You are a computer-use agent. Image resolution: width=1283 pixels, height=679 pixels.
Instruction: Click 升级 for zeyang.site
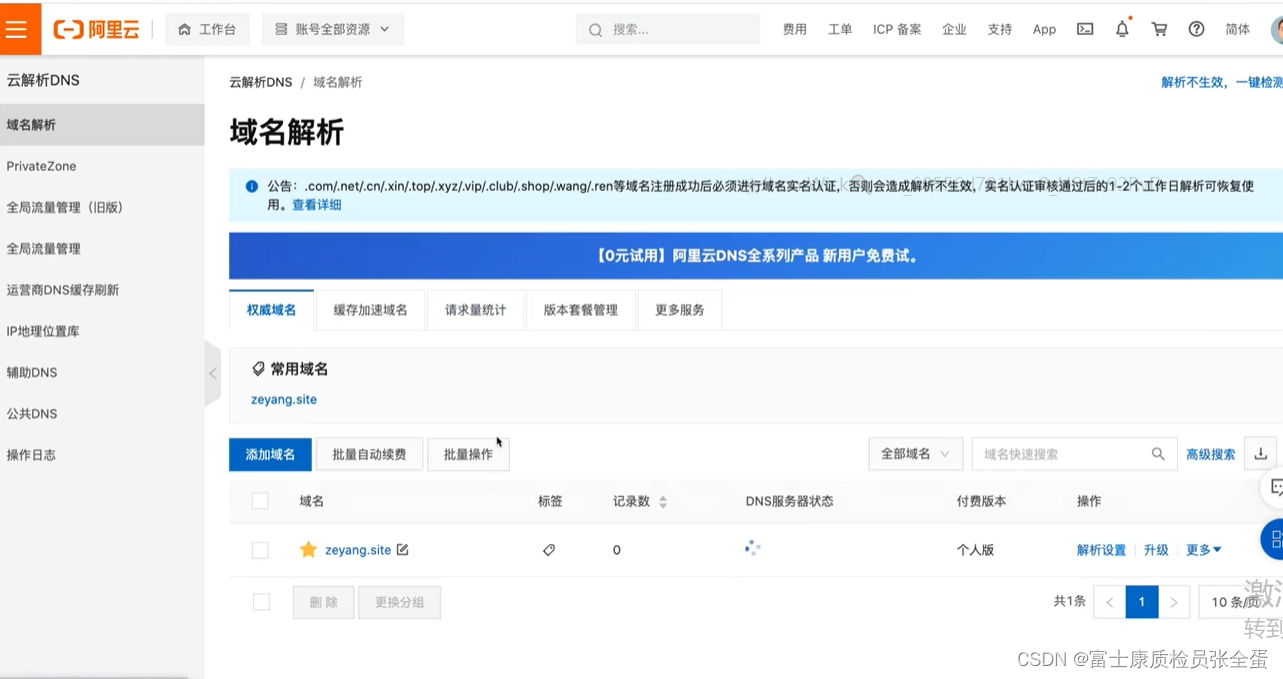point(1156,550)
